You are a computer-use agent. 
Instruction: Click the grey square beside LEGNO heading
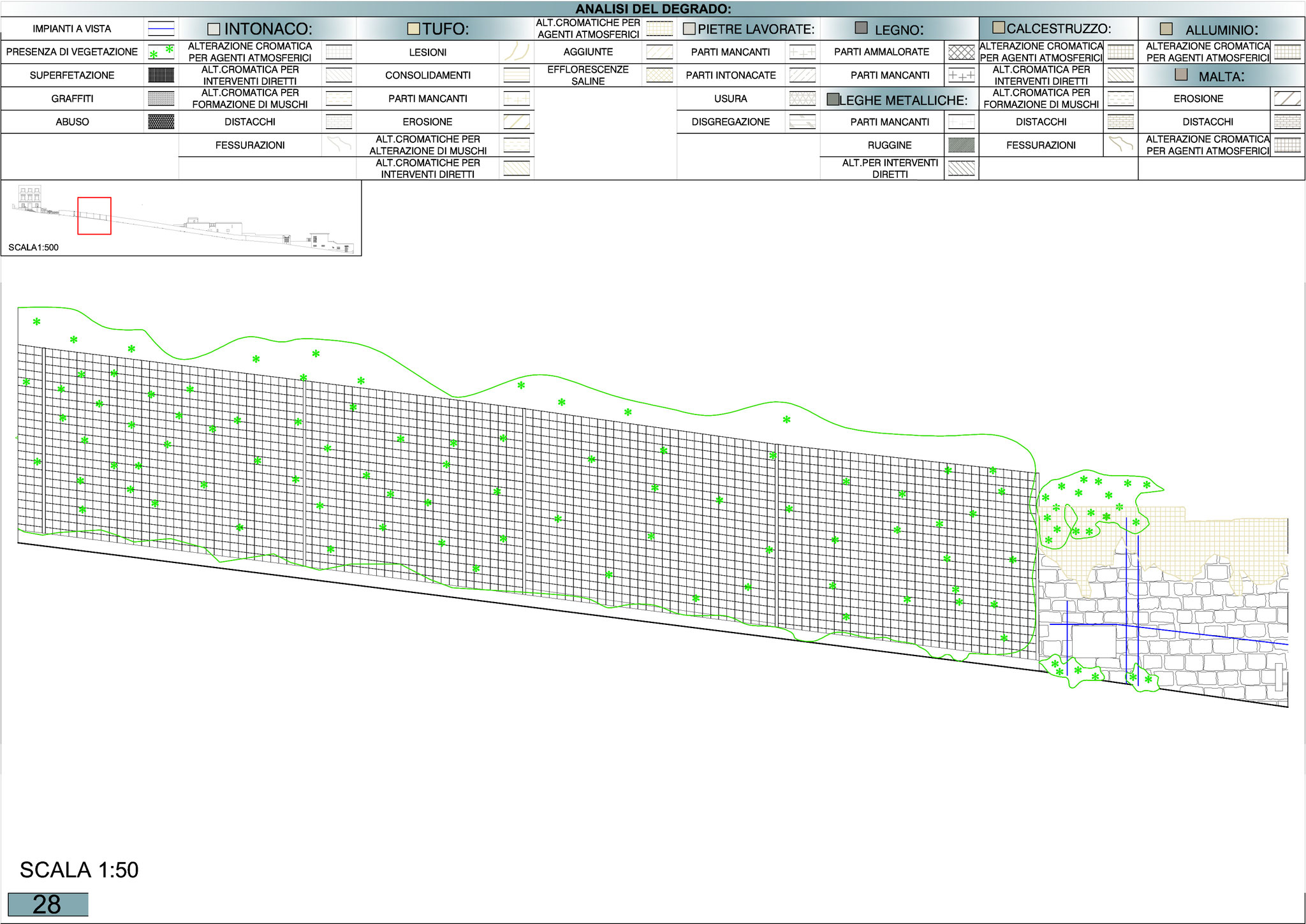click(x=861, y=28)
